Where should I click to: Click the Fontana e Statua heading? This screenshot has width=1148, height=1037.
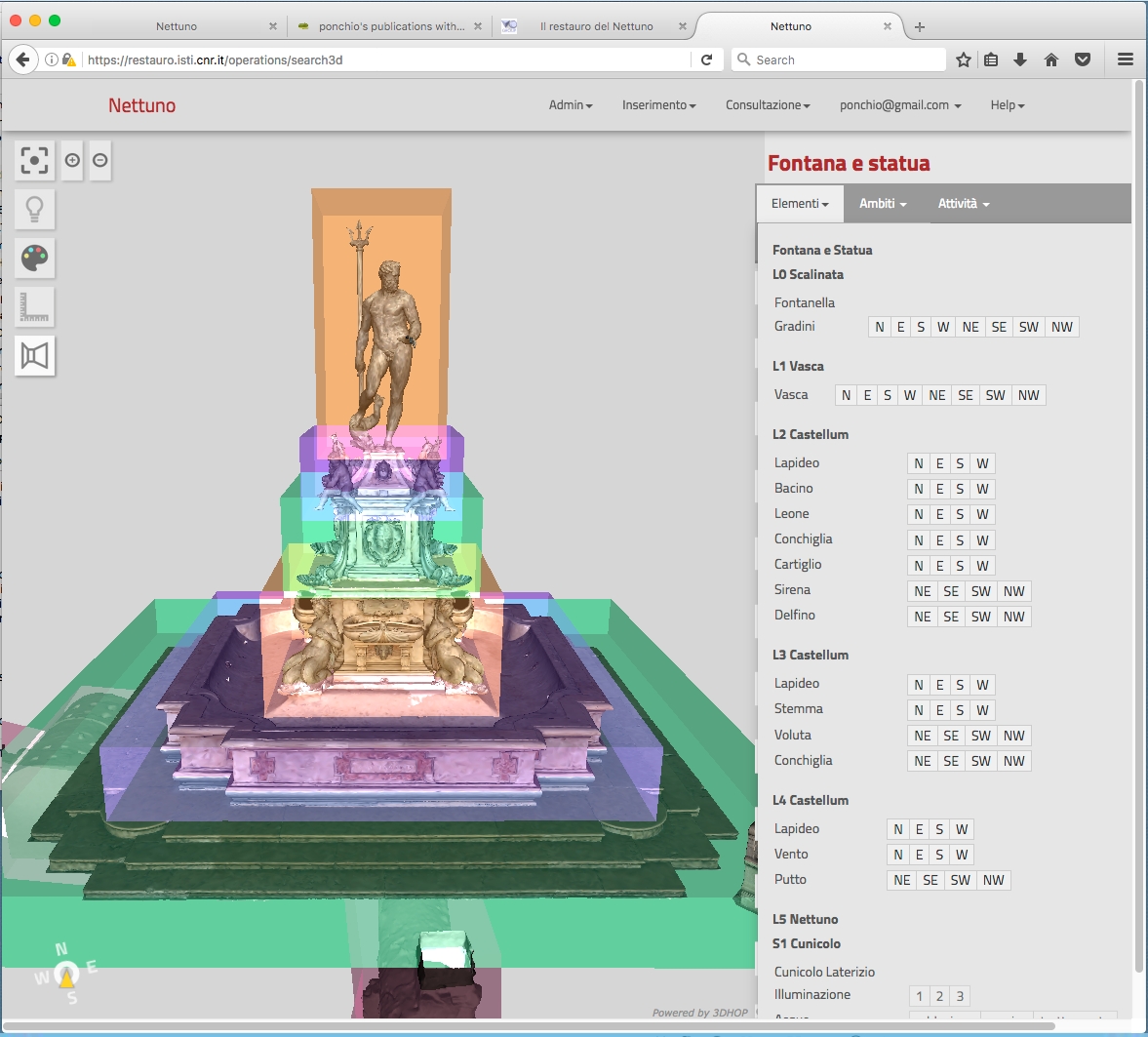tap(822, 251)
